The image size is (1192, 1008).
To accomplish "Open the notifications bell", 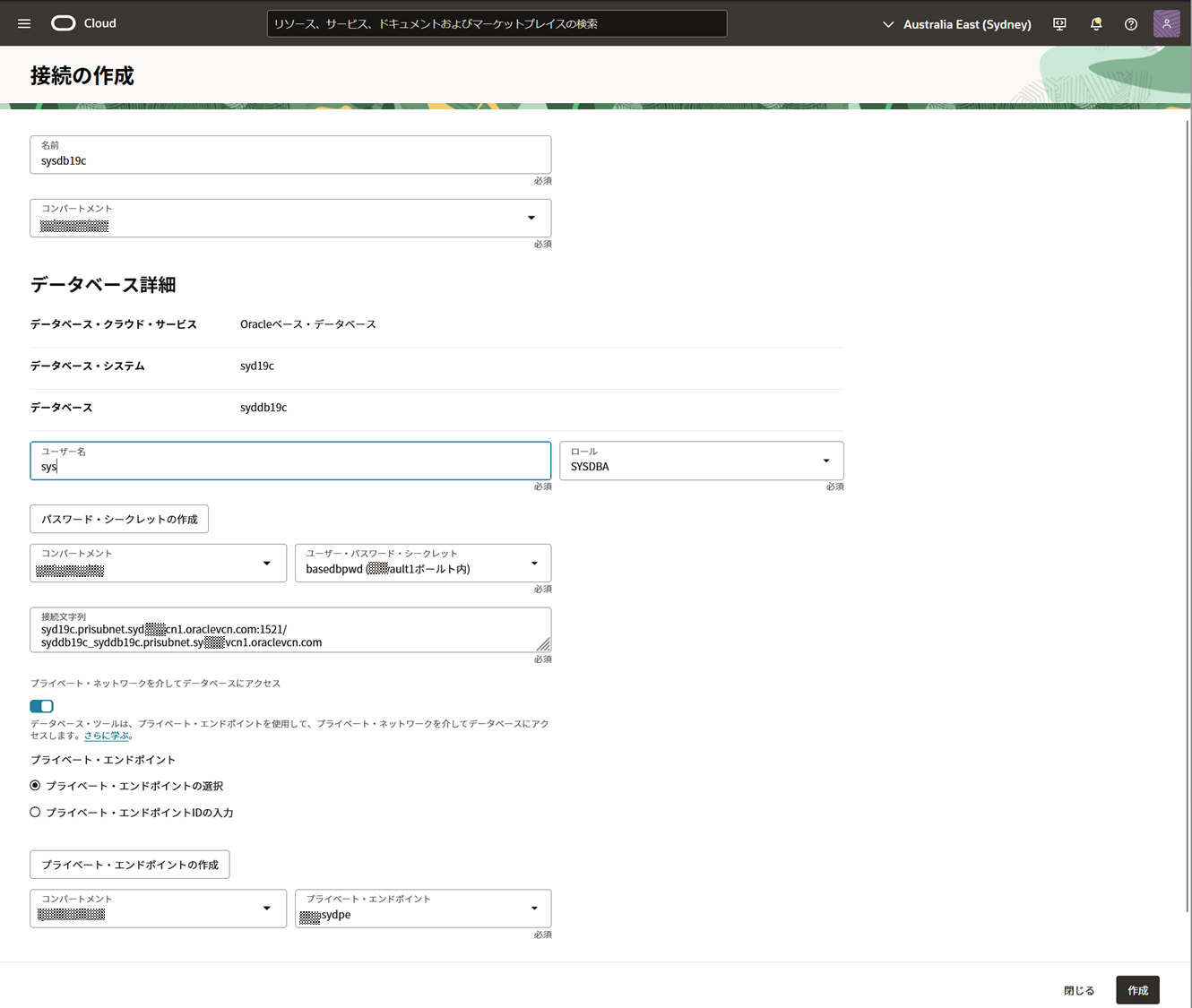I will 1096,24.
